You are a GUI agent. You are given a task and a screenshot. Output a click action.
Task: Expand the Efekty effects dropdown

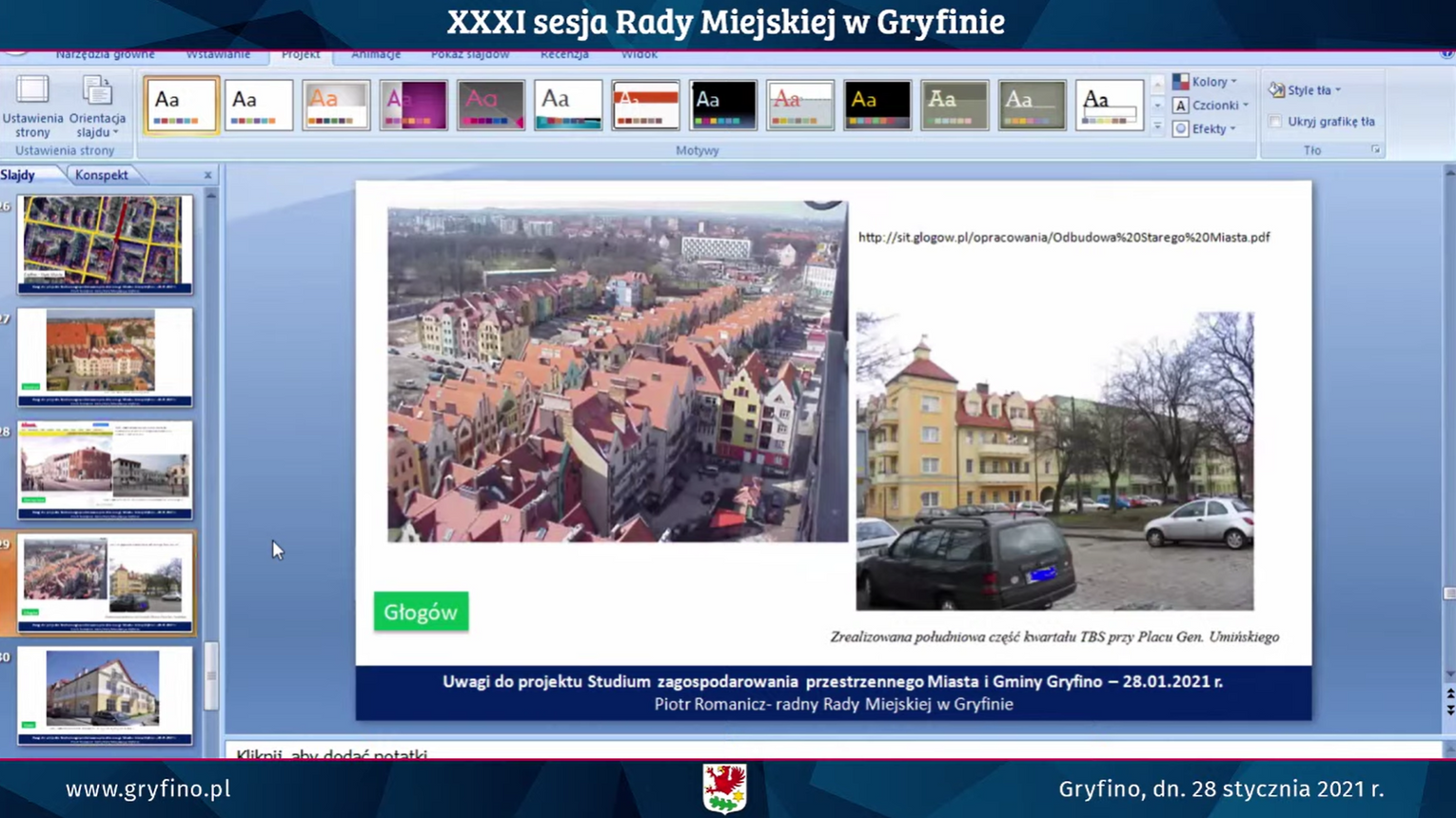(1232, 129)
